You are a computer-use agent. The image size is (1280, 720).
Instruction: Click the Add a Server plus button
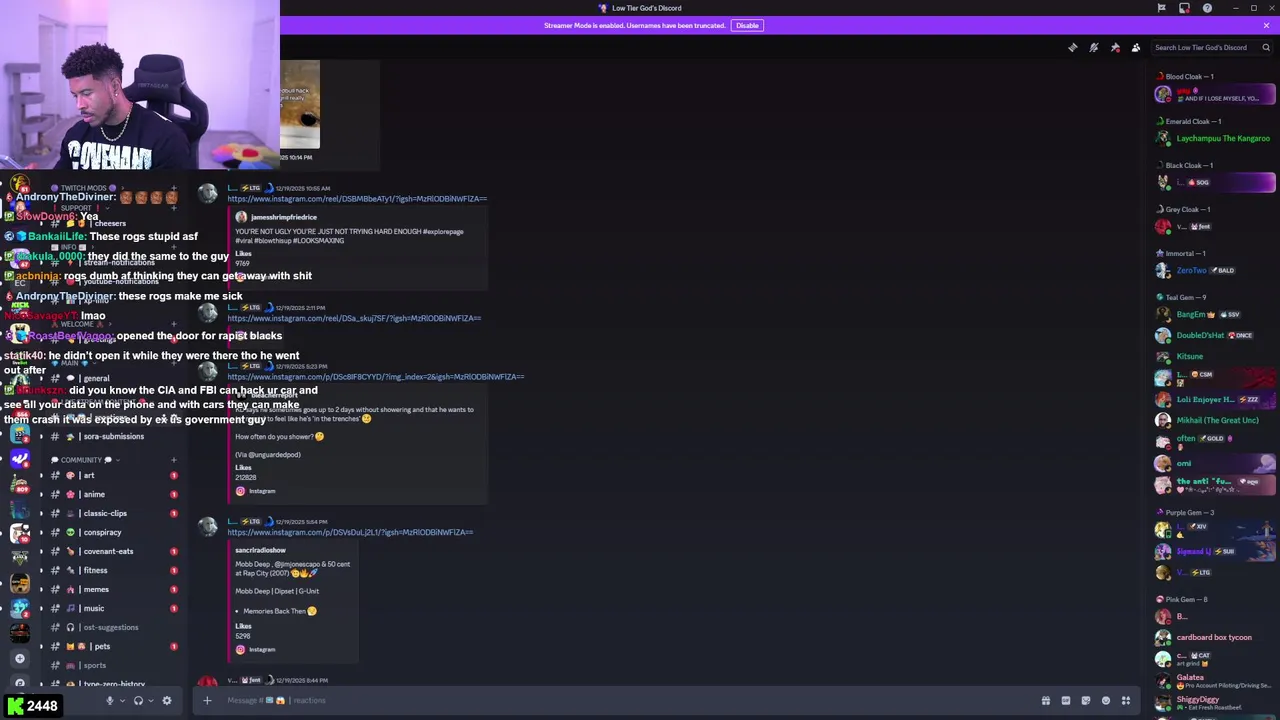pyautogui.click(x=19, y=658)
